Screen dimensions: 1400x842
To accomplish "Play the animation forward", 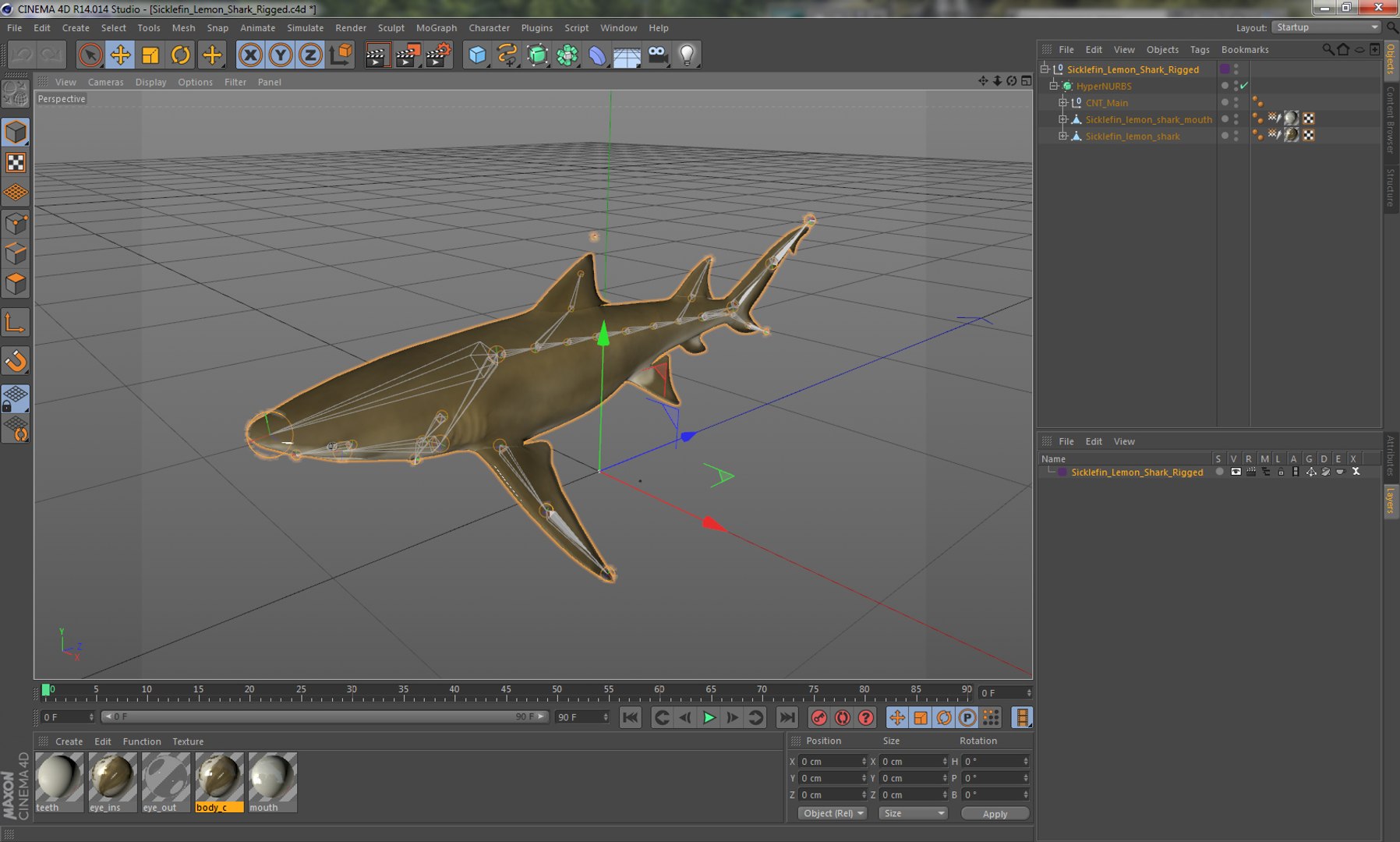I will pos(709,717).
